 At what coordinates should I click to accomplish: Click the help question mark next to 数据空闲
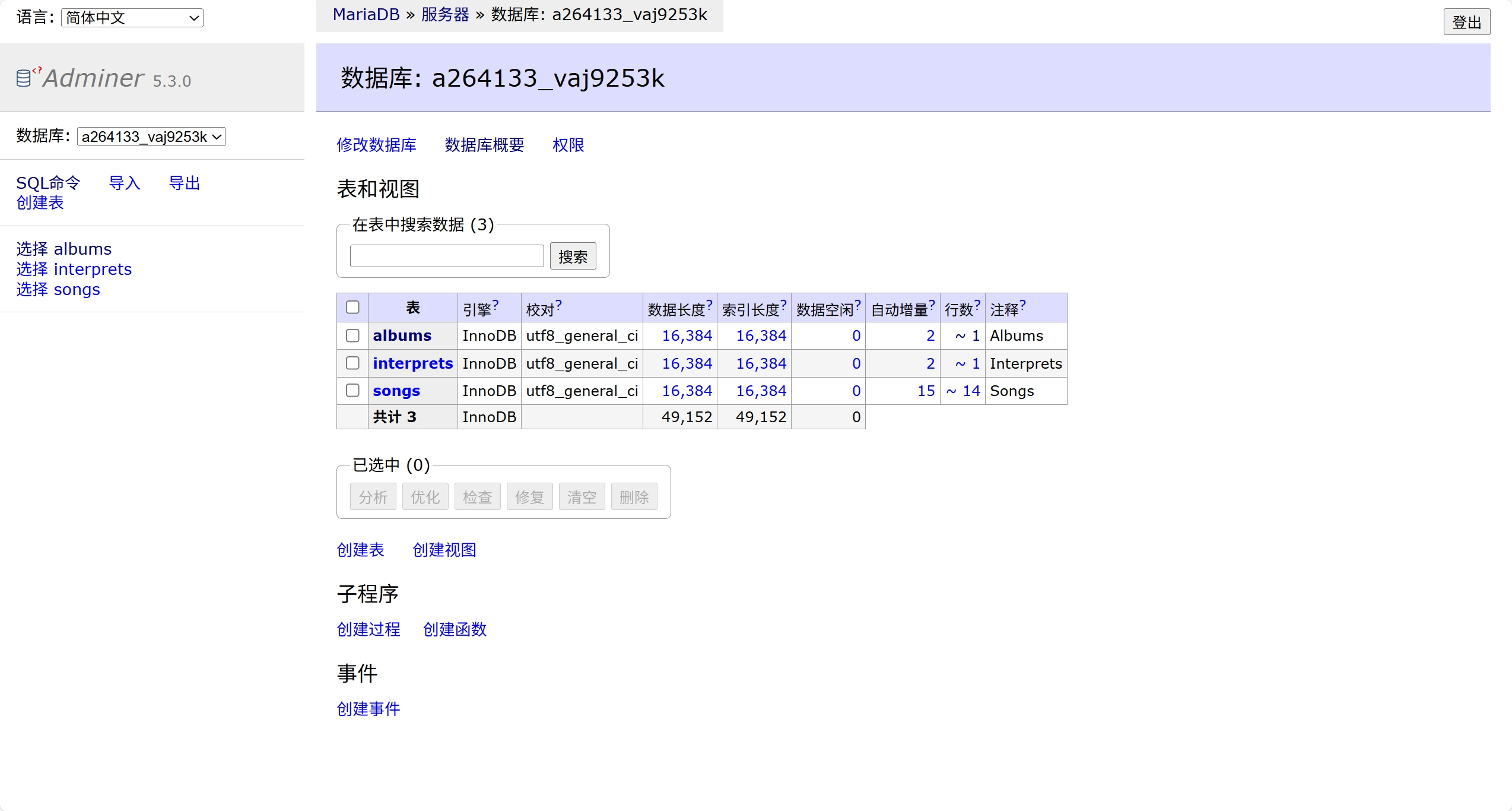[857, 305]
